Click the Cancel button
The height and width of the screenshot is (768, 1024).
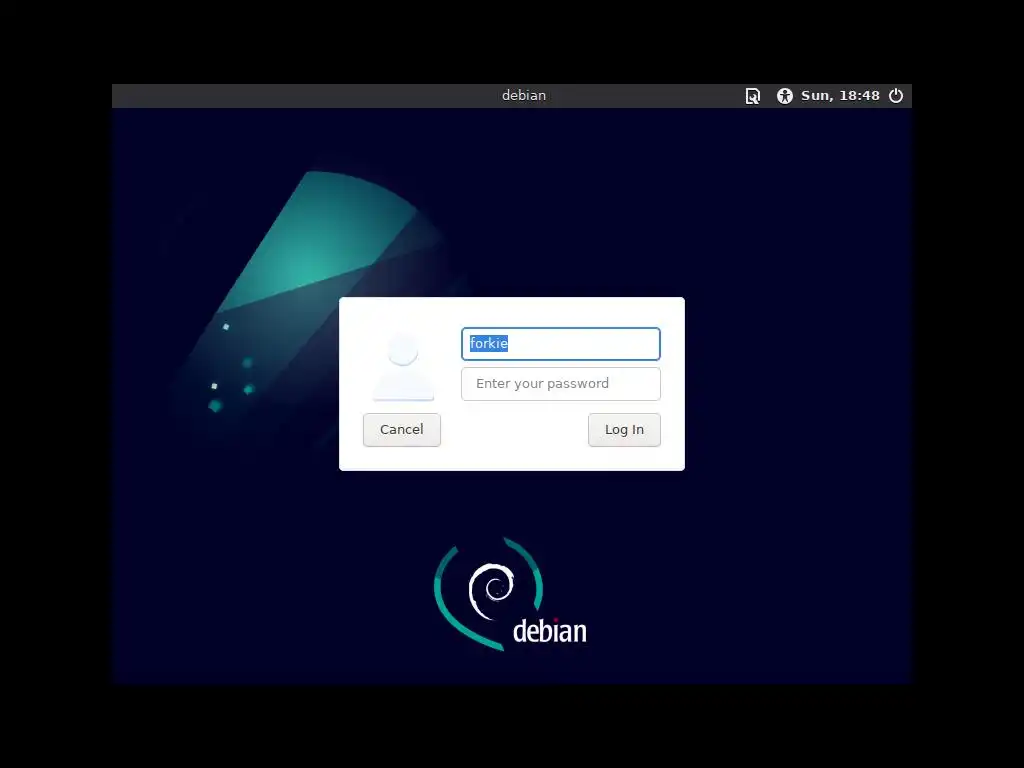(x=402, y=430)
